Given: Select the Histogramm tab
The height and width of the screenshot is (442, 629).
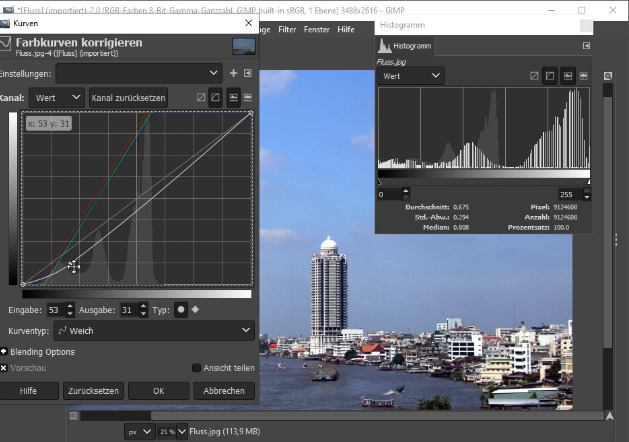Looking at the screenshot, I should [405, 46].
